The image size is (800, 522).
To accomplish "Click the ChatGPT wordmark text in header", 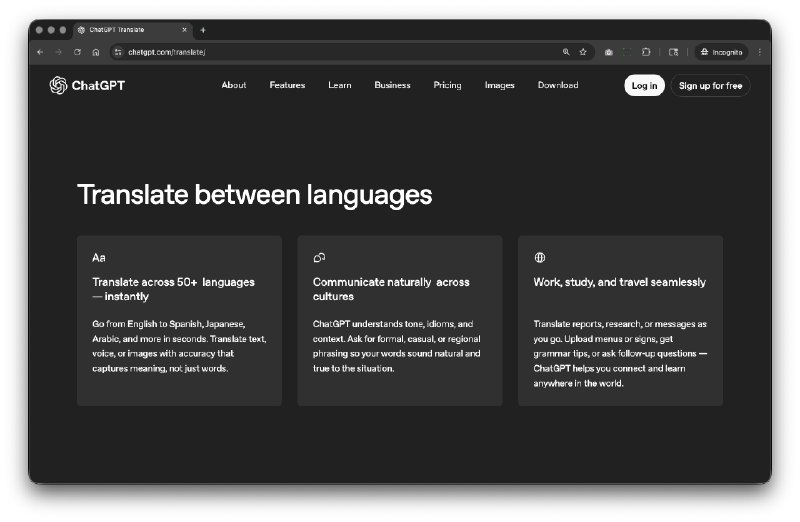I will click(98, 85).
